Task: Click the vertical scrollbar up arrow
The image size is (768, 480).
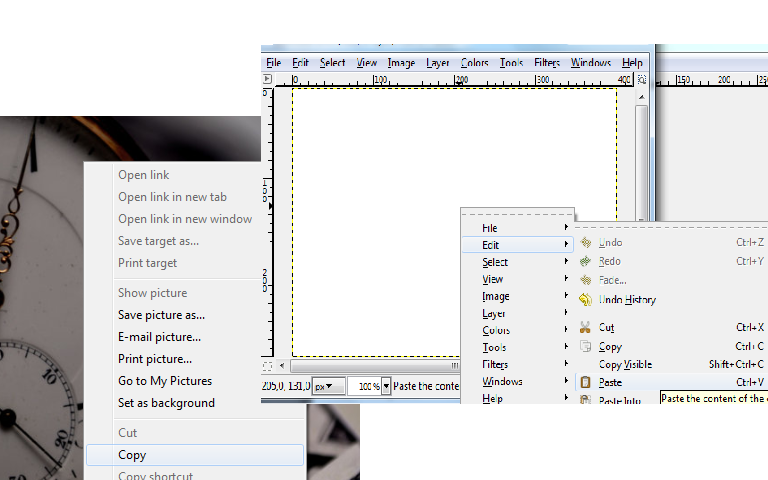Action: coord(641,97)
